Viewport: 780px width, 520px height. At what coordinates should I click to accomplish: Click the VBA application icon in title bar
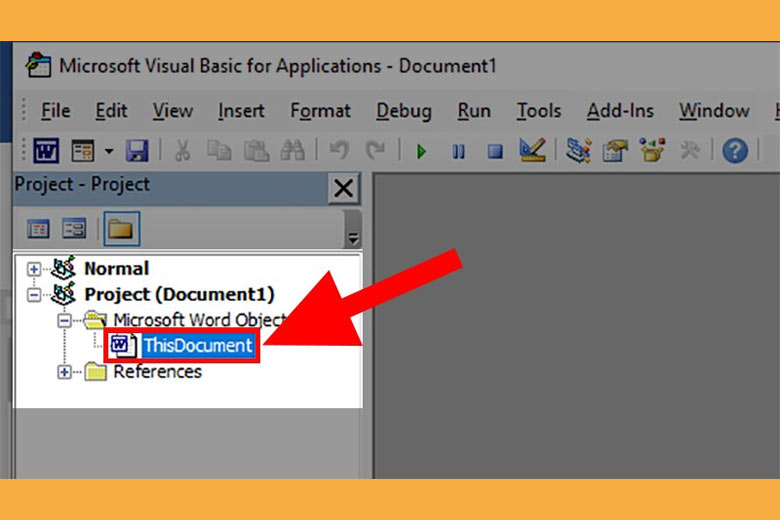(x=38, y=65)
